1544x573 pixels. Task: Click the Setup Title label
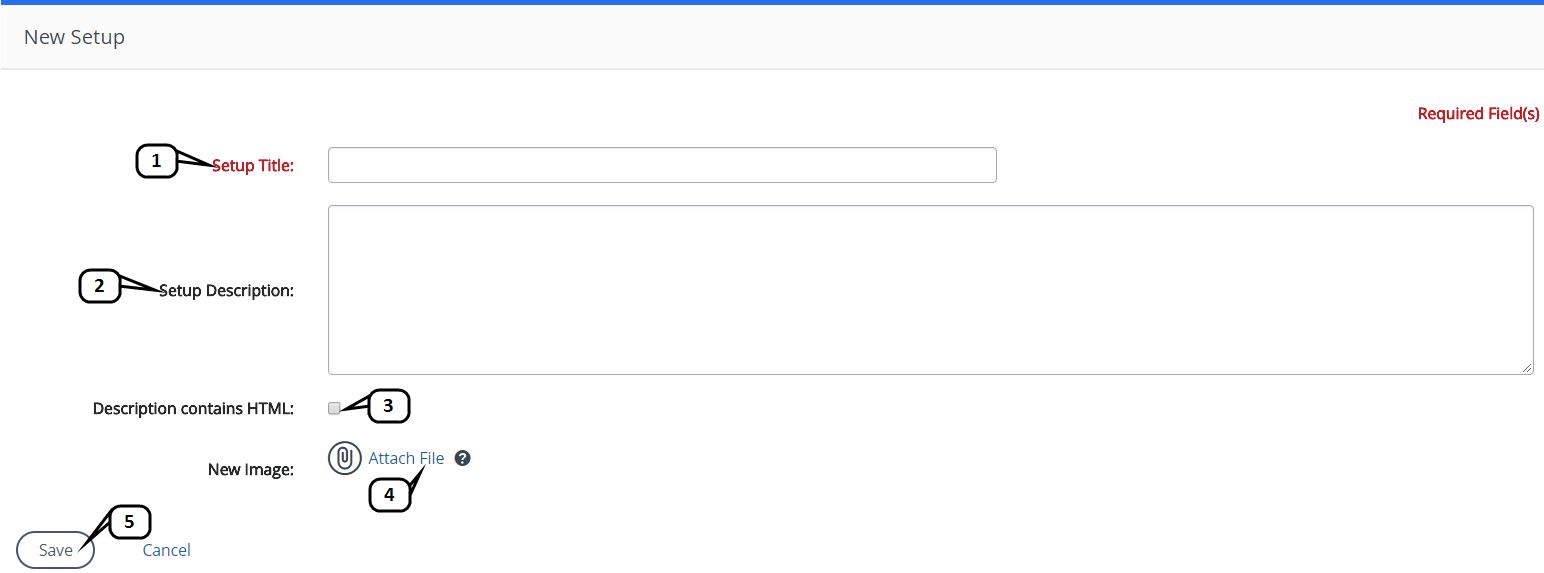[x=253, y=166]
